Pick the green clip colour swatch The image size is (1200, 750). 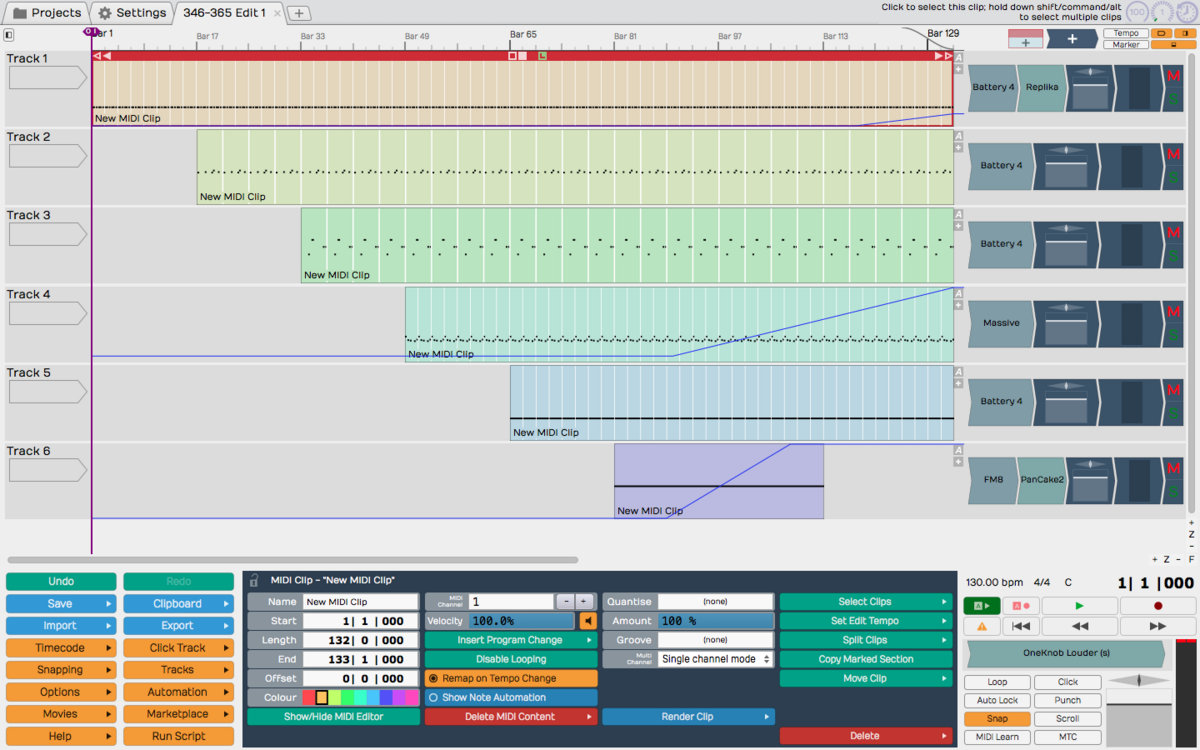[347, 697]
